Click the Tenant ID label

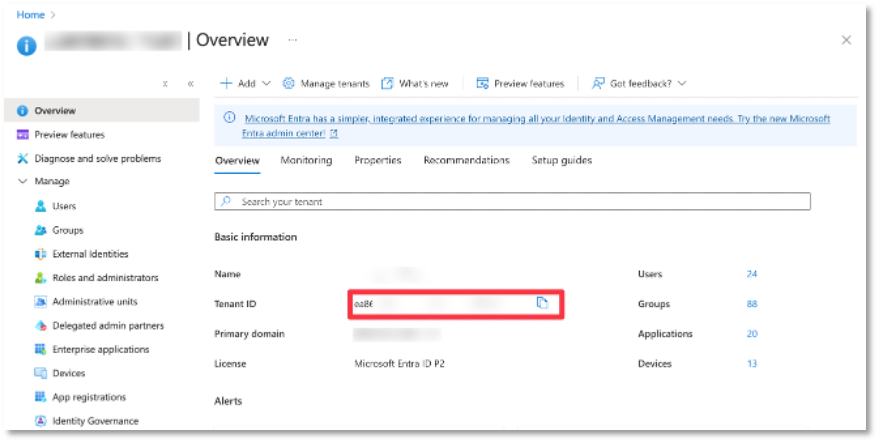point(235,304)
